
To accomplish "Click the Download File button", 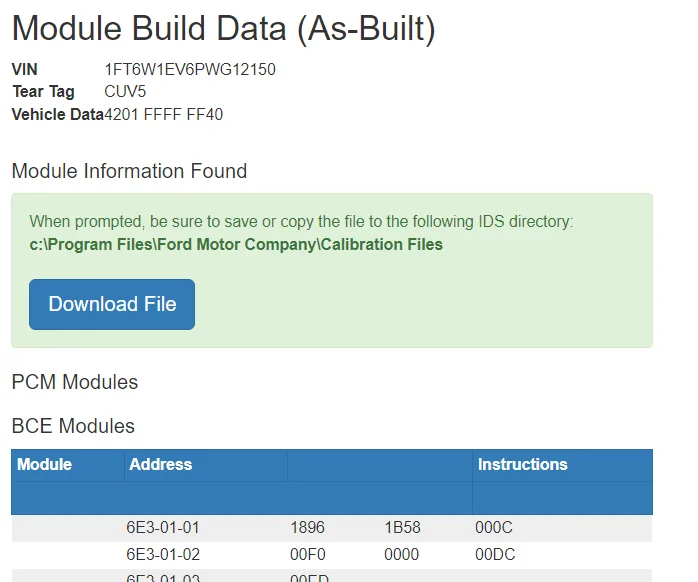I will click(112, 305).
